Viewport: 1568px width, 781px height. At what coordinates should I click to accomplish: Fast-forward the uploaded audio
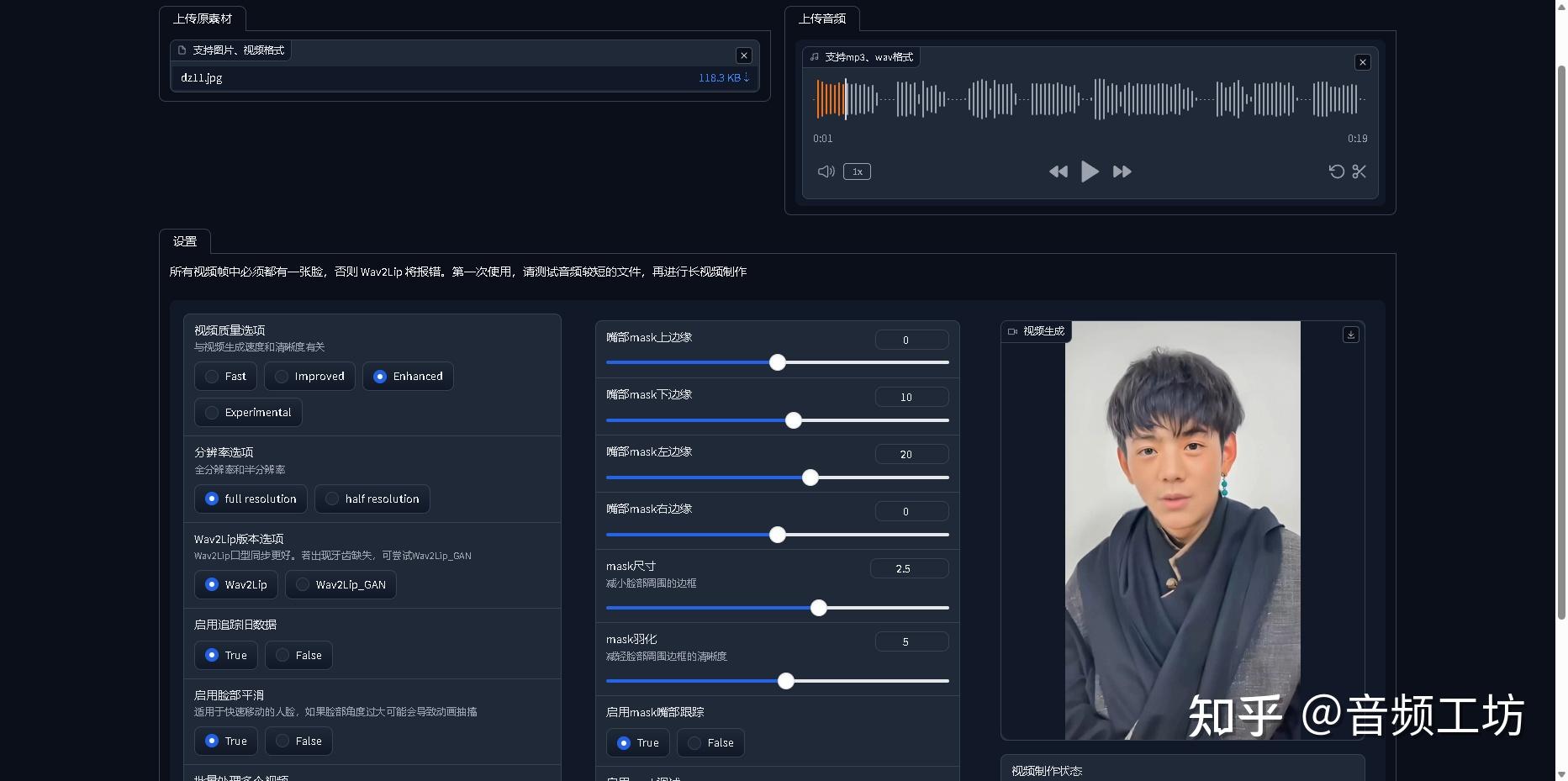point(1122,172)
